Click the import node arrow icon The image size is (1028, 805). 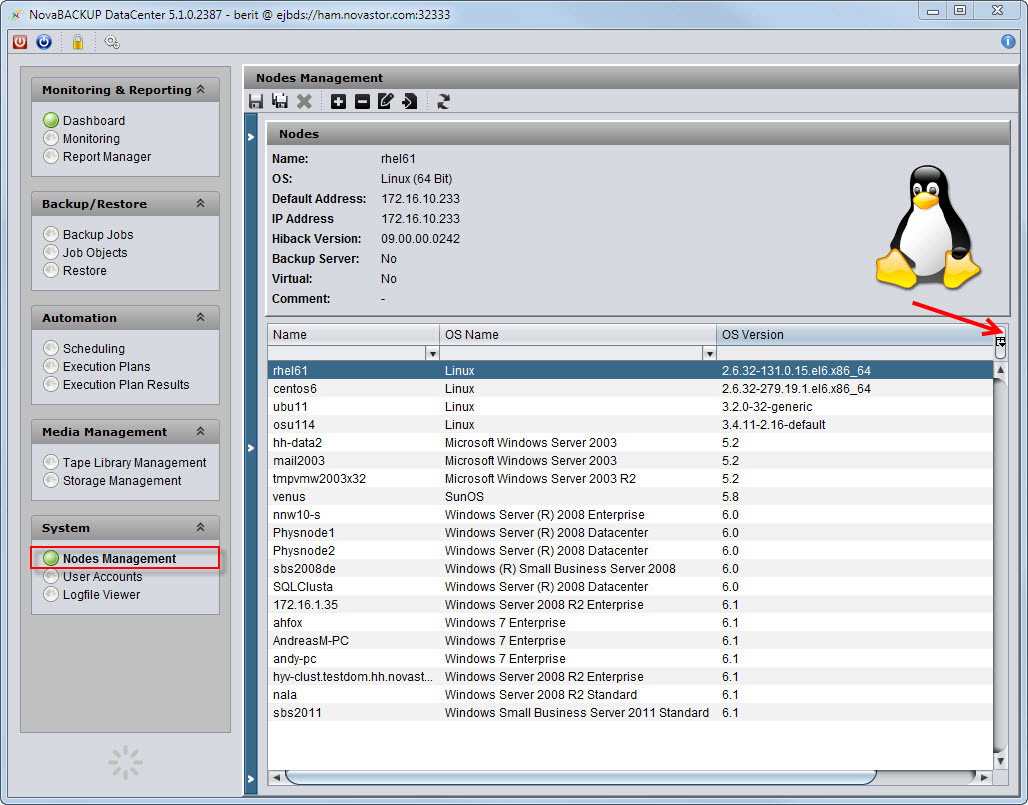pyautogui.click(x=410, y=102)
